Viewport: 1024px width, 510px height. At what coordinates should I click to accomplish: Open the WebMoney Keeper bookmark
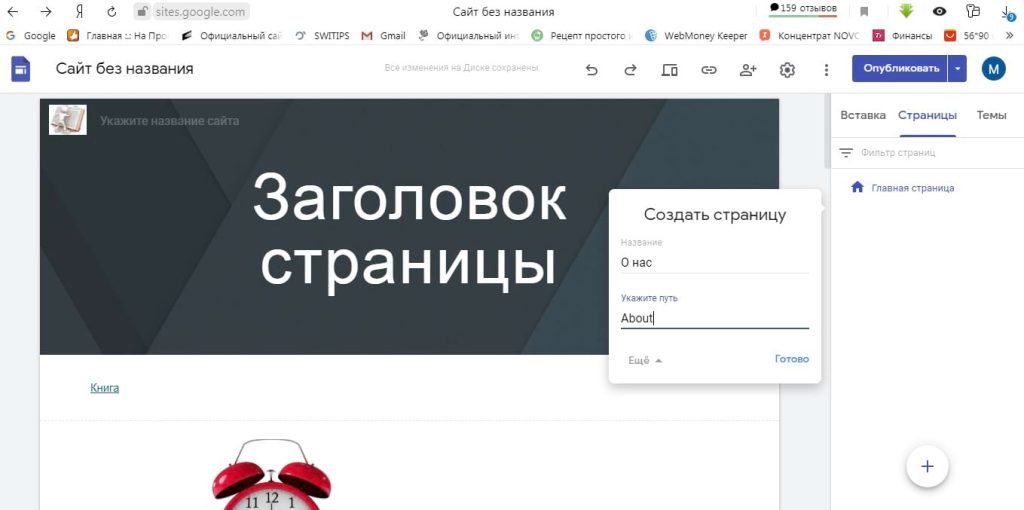click(696, 36)
